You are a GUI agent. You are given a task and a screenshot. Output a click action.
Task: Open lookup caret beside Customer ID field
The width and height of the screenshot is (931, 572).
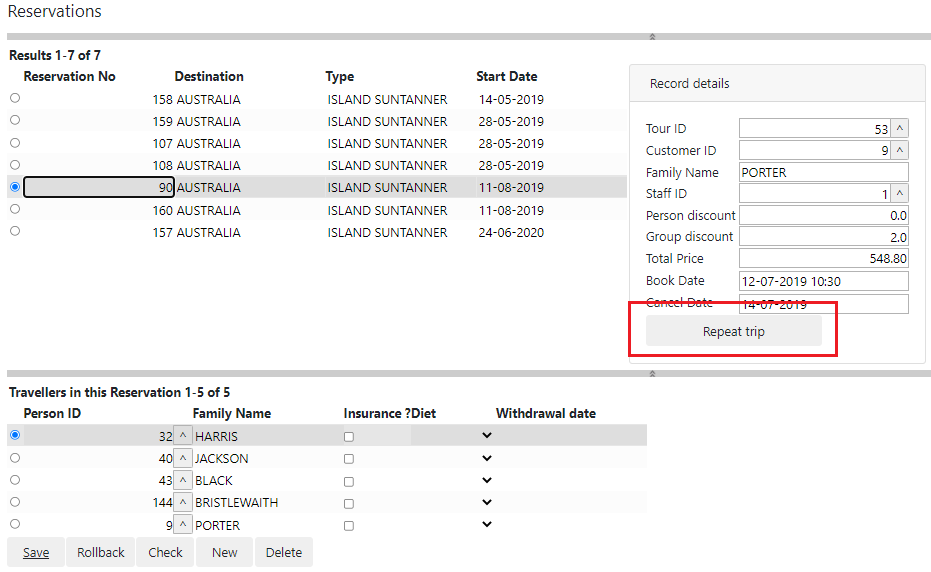[899, 151]
